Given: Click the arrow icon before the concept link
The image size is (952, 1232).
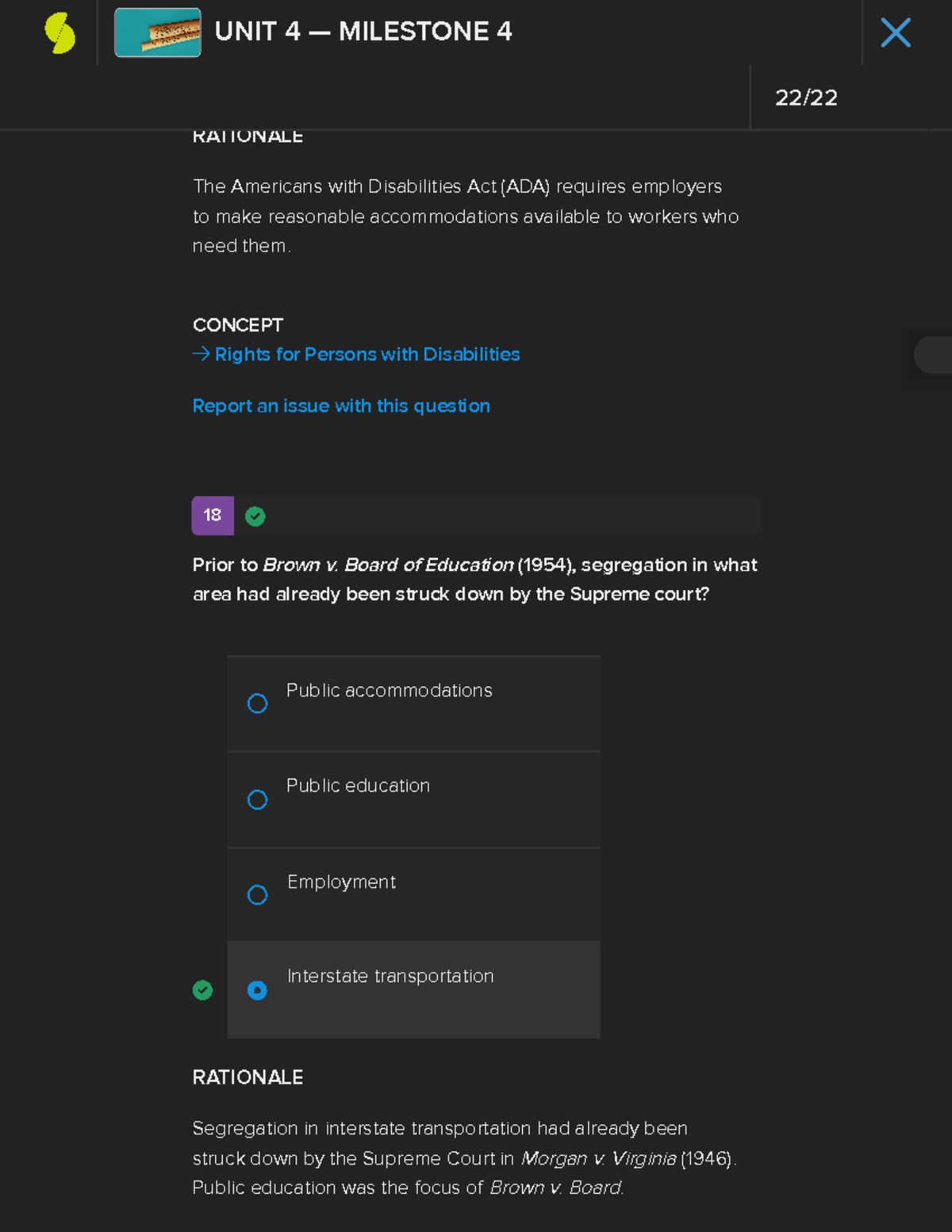Looking at the screenshot, I should coord(201,354).
